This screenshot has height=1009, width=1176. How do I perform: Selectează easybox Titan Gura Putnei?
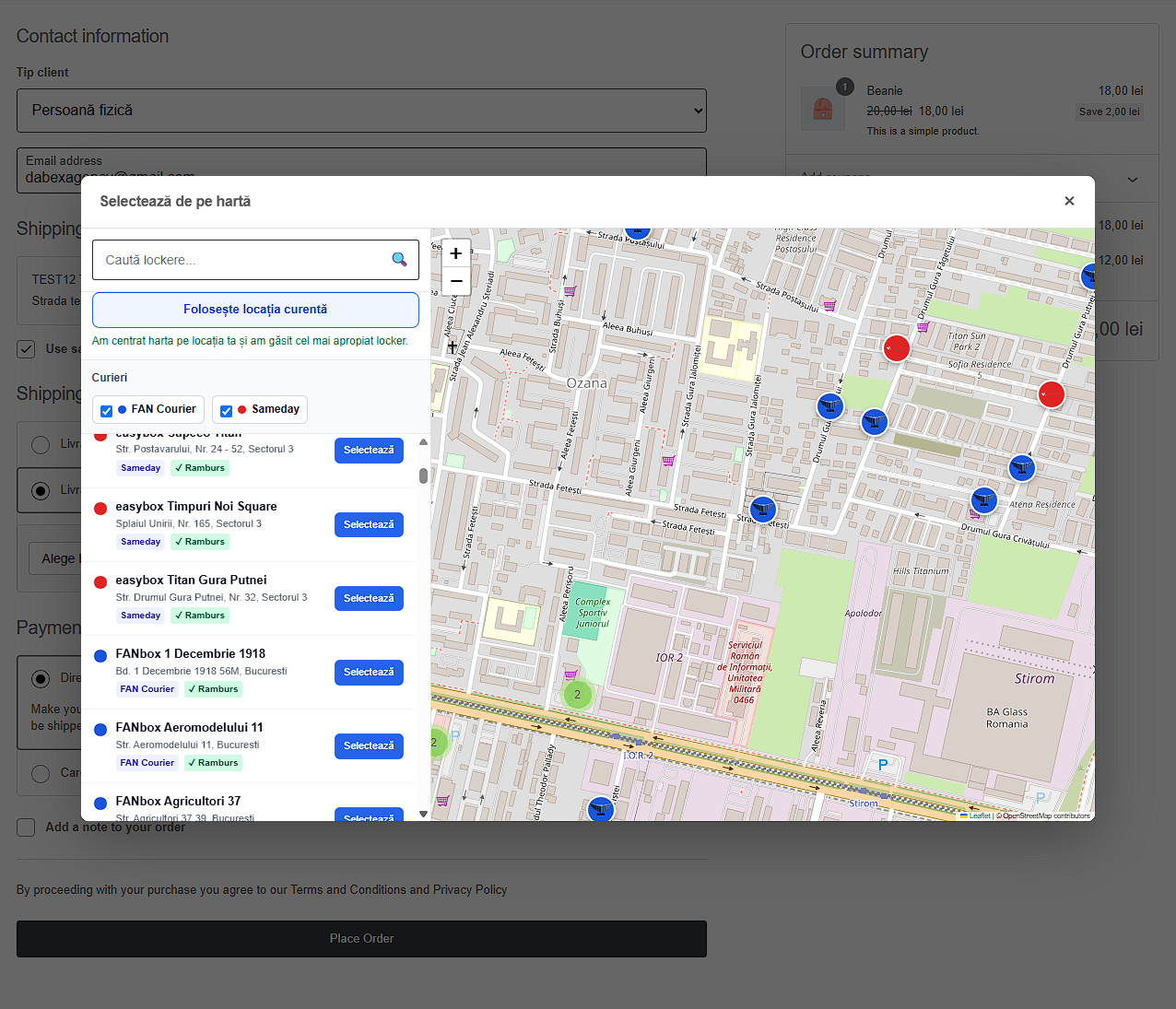(369, 598)
